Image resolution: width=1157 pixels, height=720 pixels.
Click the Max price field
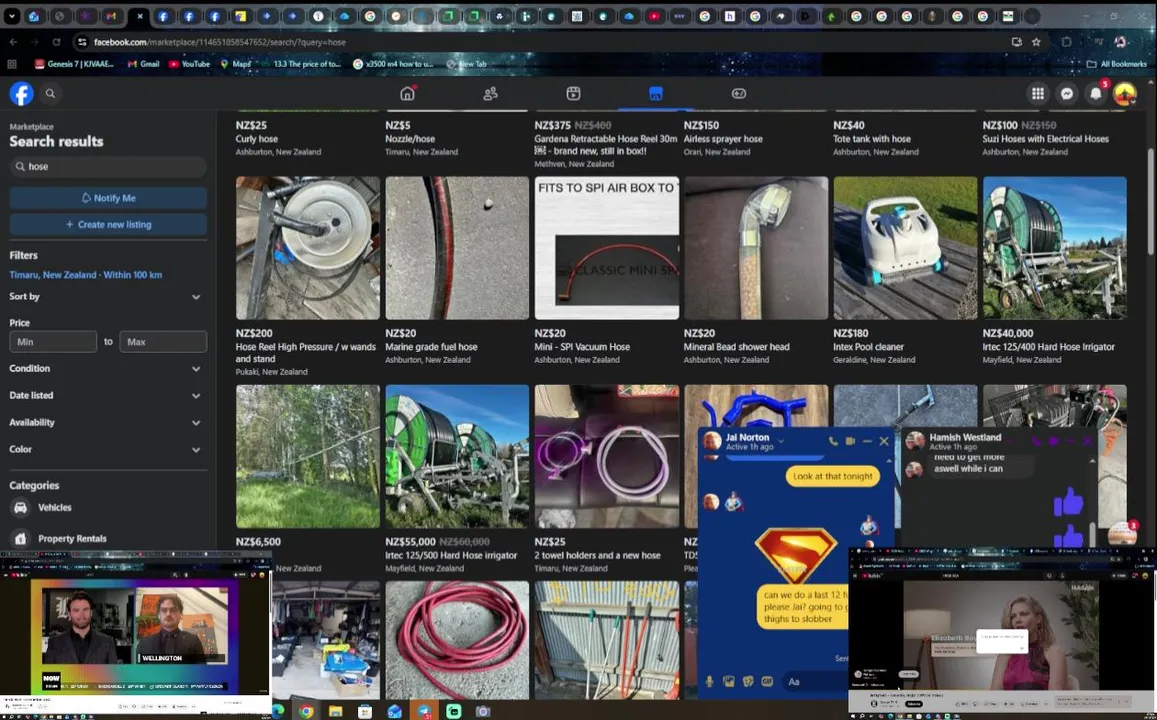pos(163,342)
